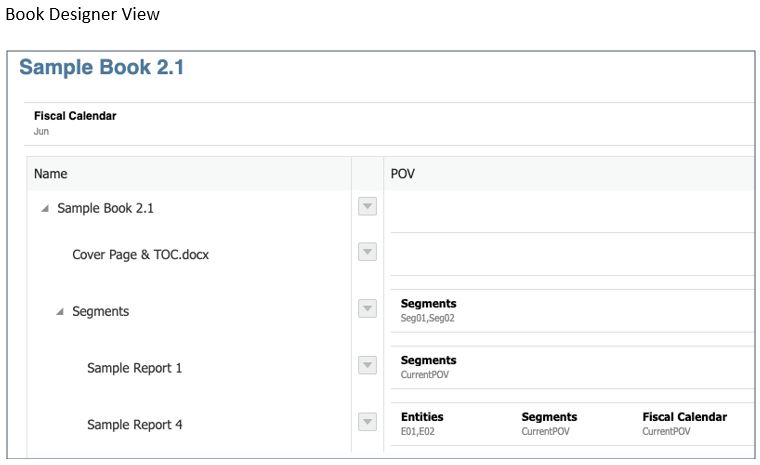This screenshot has width=760, height=465.
Task: Click Segments POV with Seg01,Seg02 values
Action: [428, 310]
